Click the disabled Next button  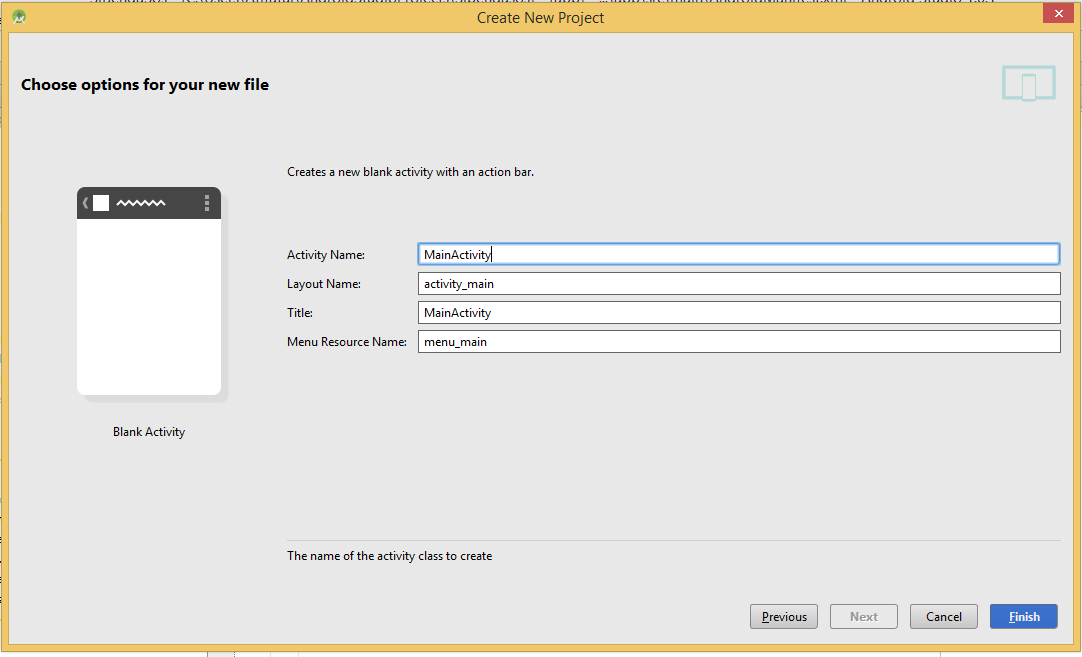(x=863, y=616)
